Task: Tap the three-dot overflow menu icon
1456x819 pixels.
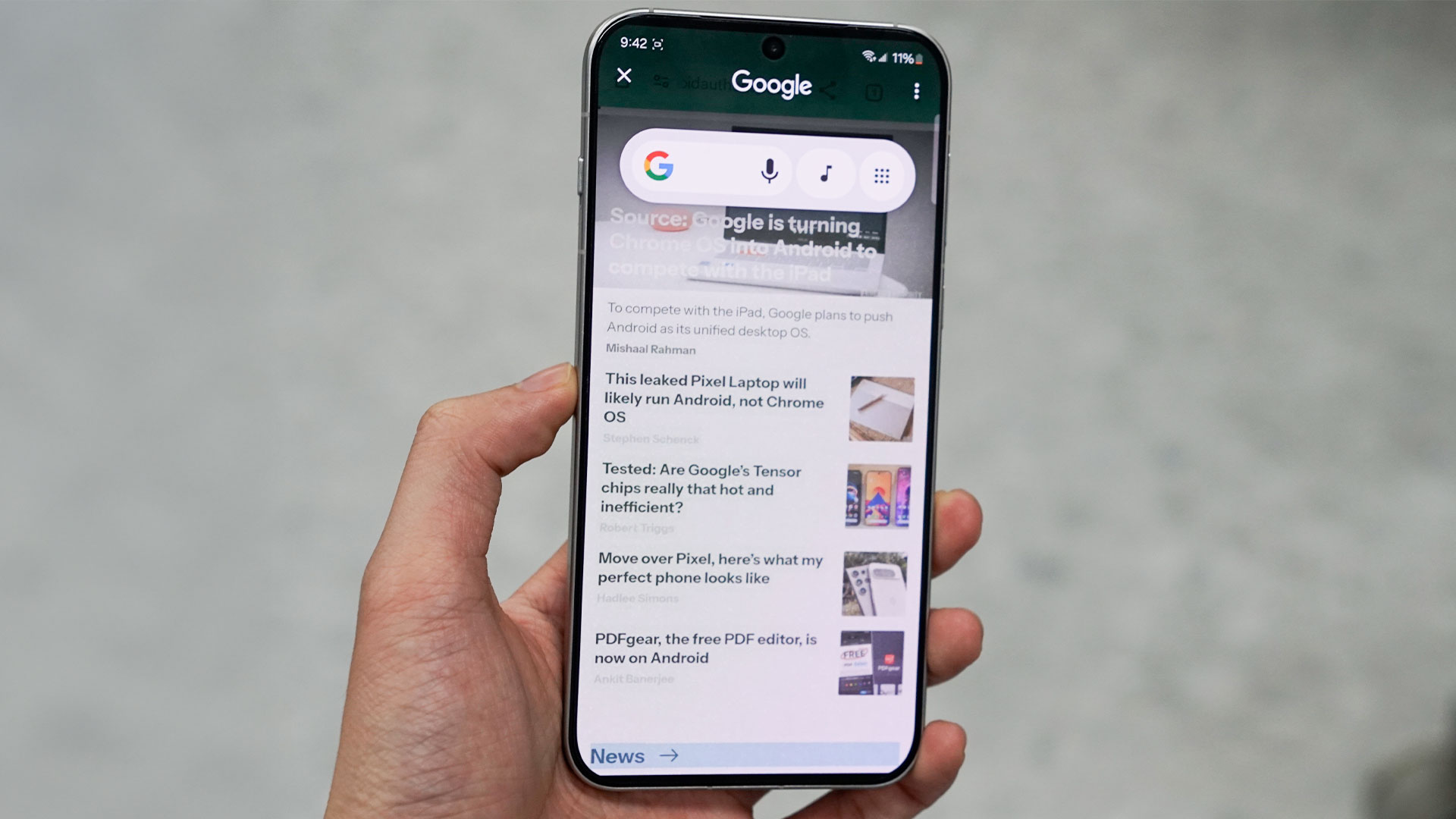Action: click(915, 92)
